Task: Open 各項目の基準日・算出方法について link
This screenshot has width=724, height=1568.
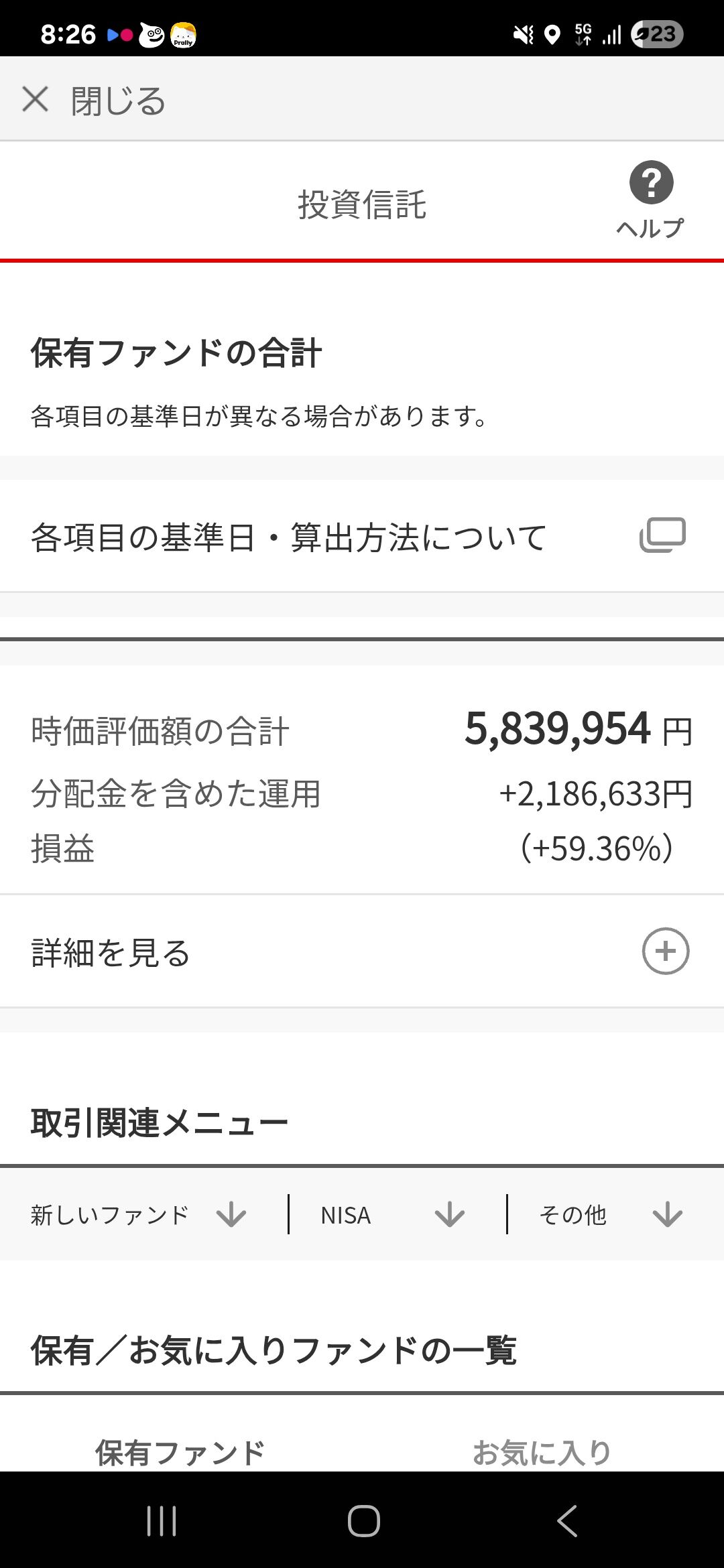Action: coord(362,536)
